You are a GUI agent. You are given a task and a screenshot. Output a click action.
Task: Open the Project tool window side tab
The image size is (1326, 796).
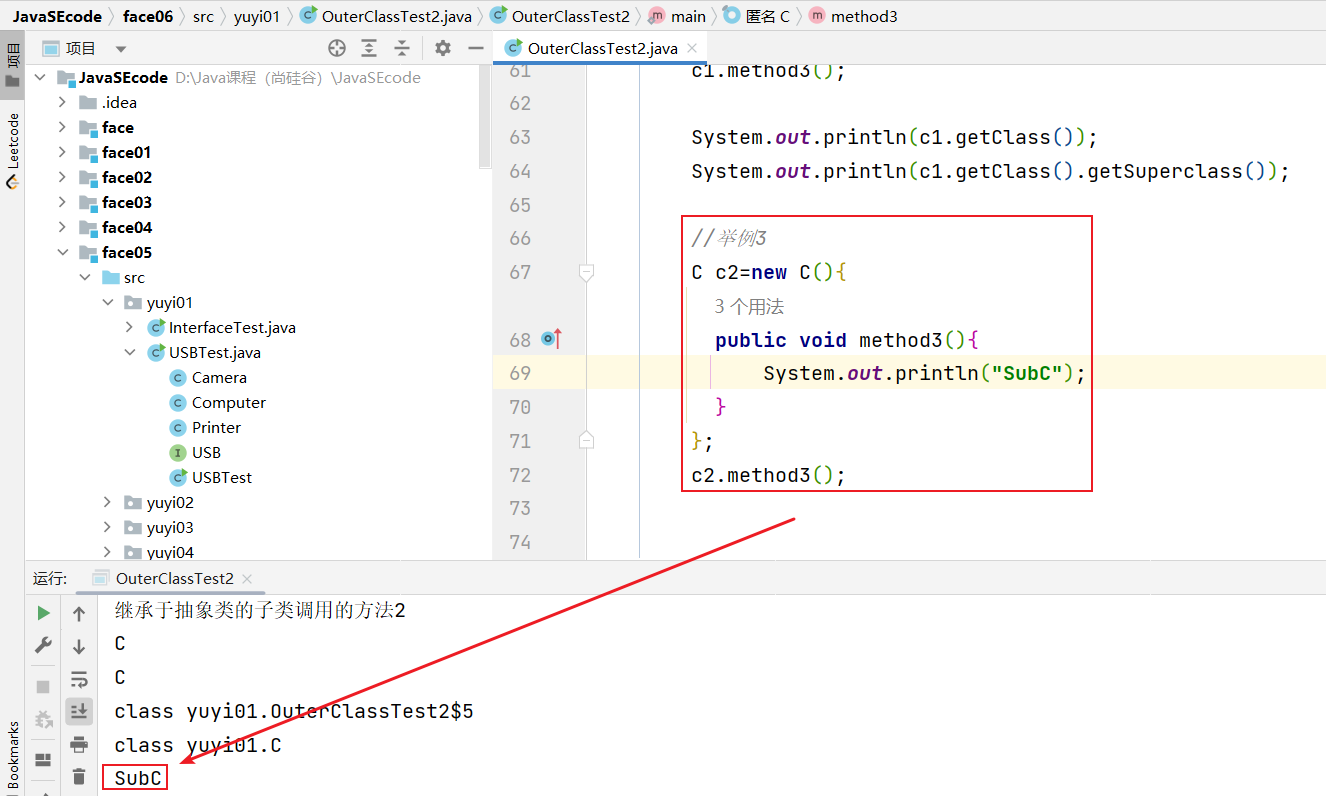(12, 65)
